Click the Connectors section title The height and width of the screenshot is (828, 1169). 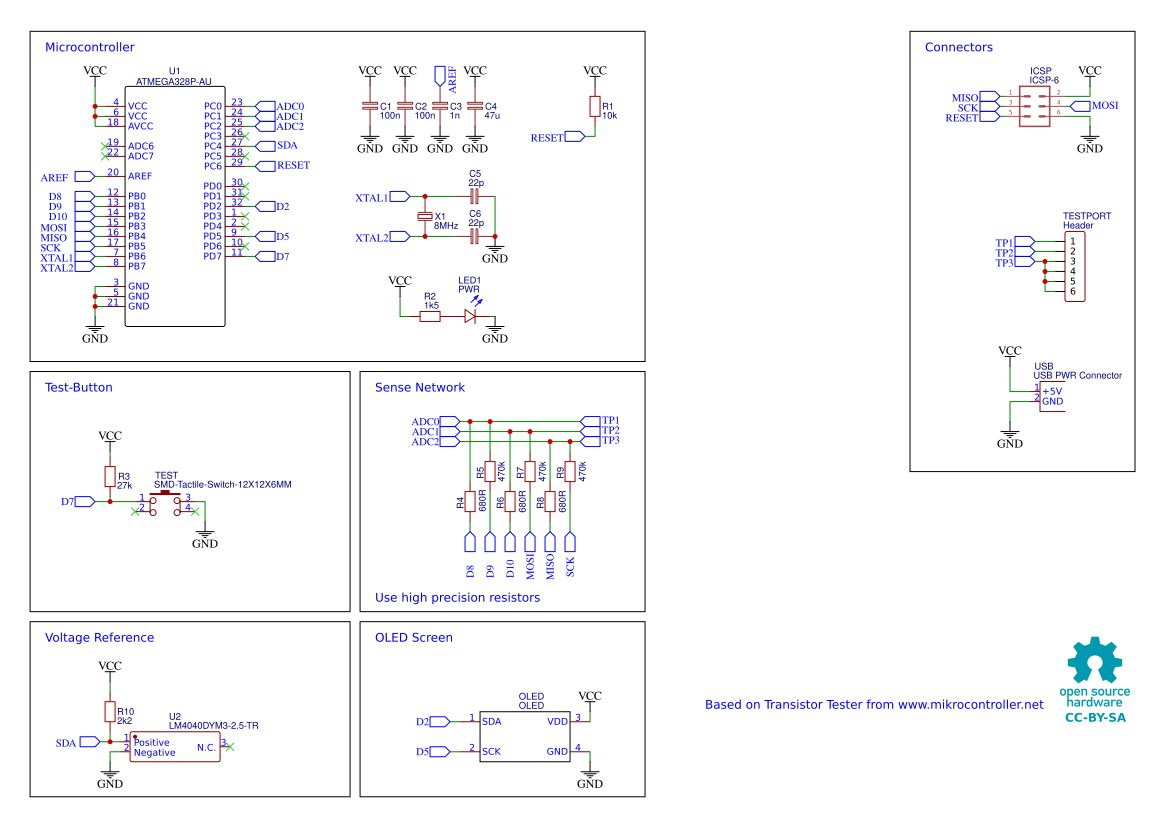(x=958, y=47)
